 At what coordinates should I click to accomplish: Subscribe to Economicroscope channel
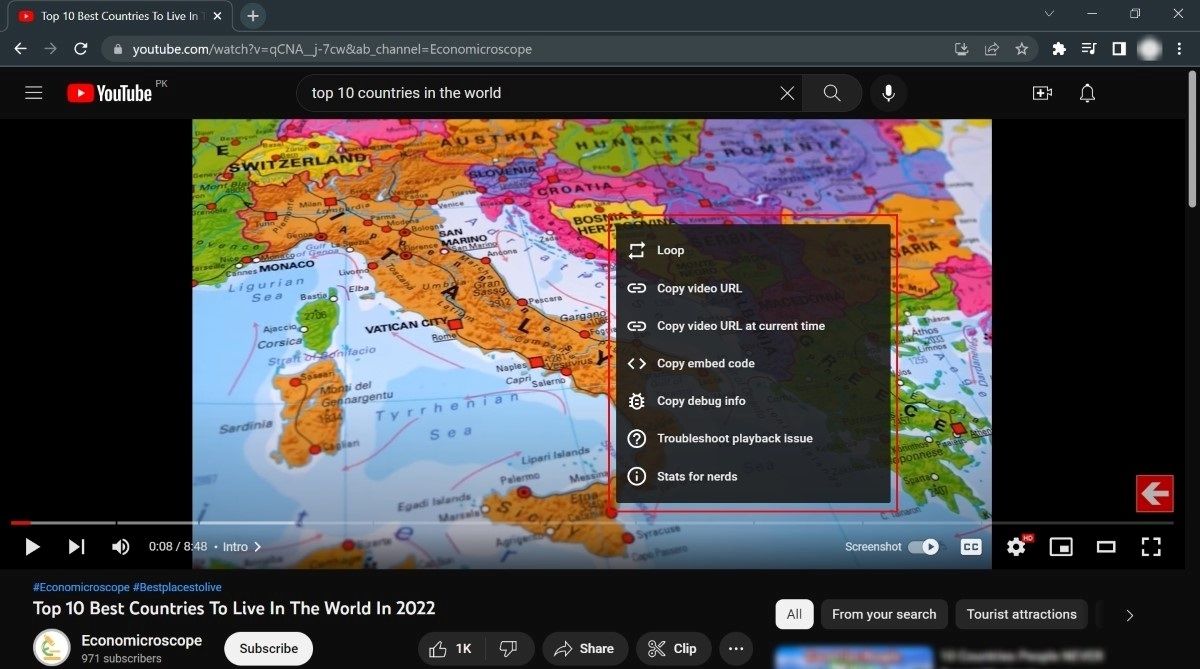268,648
